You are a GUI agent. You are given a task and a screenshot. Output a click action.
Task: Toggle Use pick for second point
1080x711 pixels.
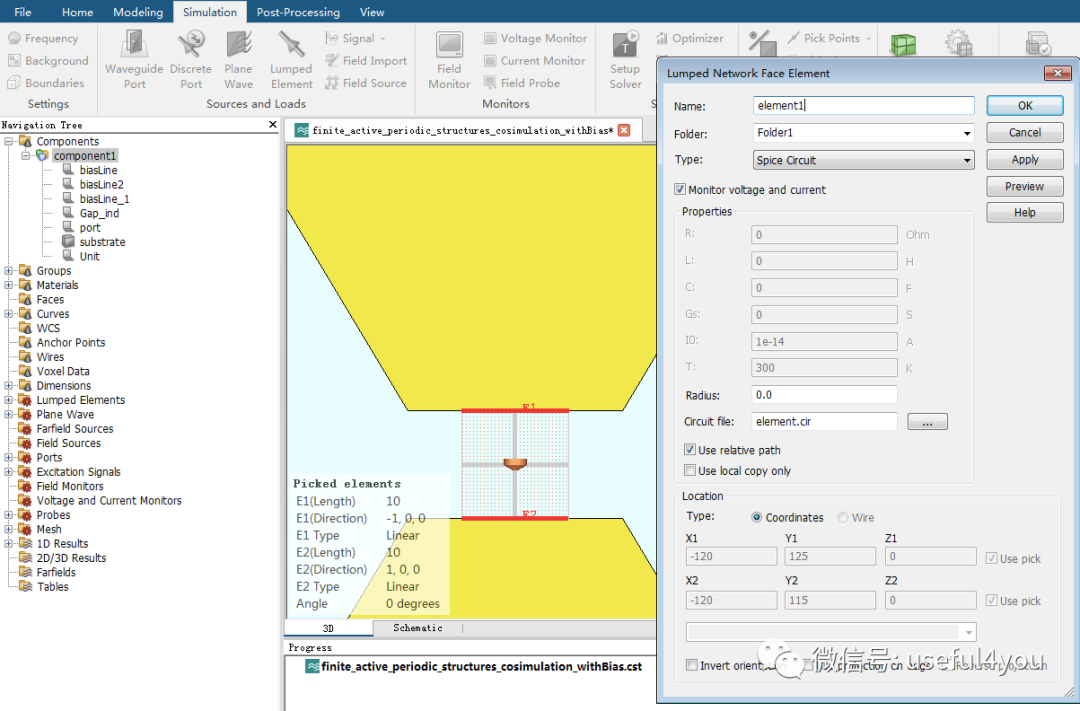(x=991, y=601)
